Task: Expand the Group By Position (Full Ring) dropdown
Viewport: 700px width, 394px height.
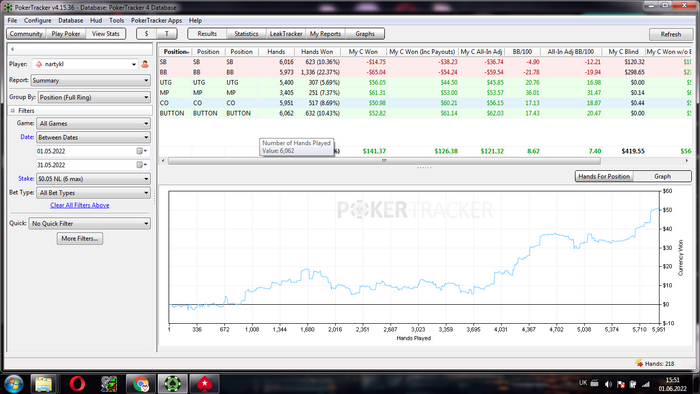Action: coord(94,97)
